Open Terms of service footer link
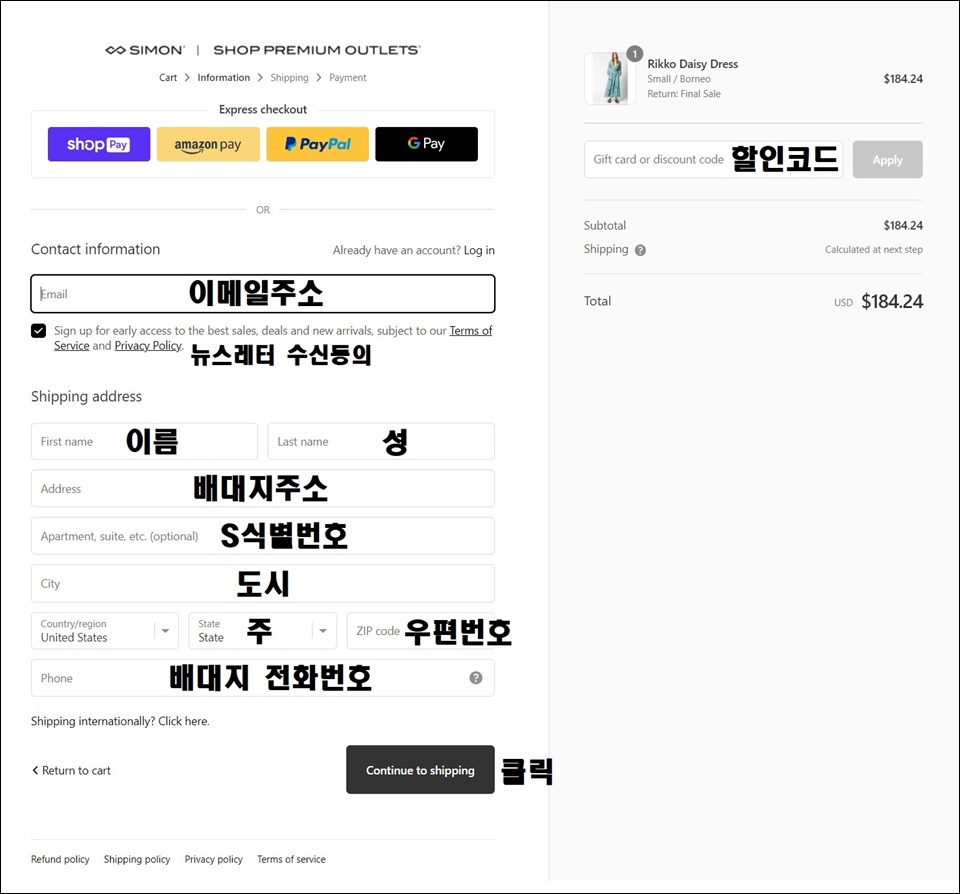Image resolution: width=960 pixels, height=894 pixels. tap(291, 859)
